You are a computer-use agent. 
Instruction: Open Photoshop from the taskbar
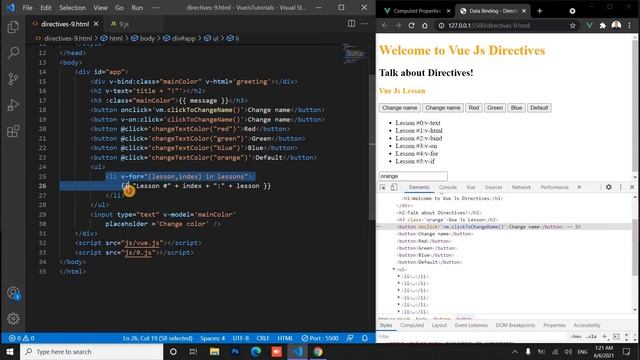click(x=235, y=351)
